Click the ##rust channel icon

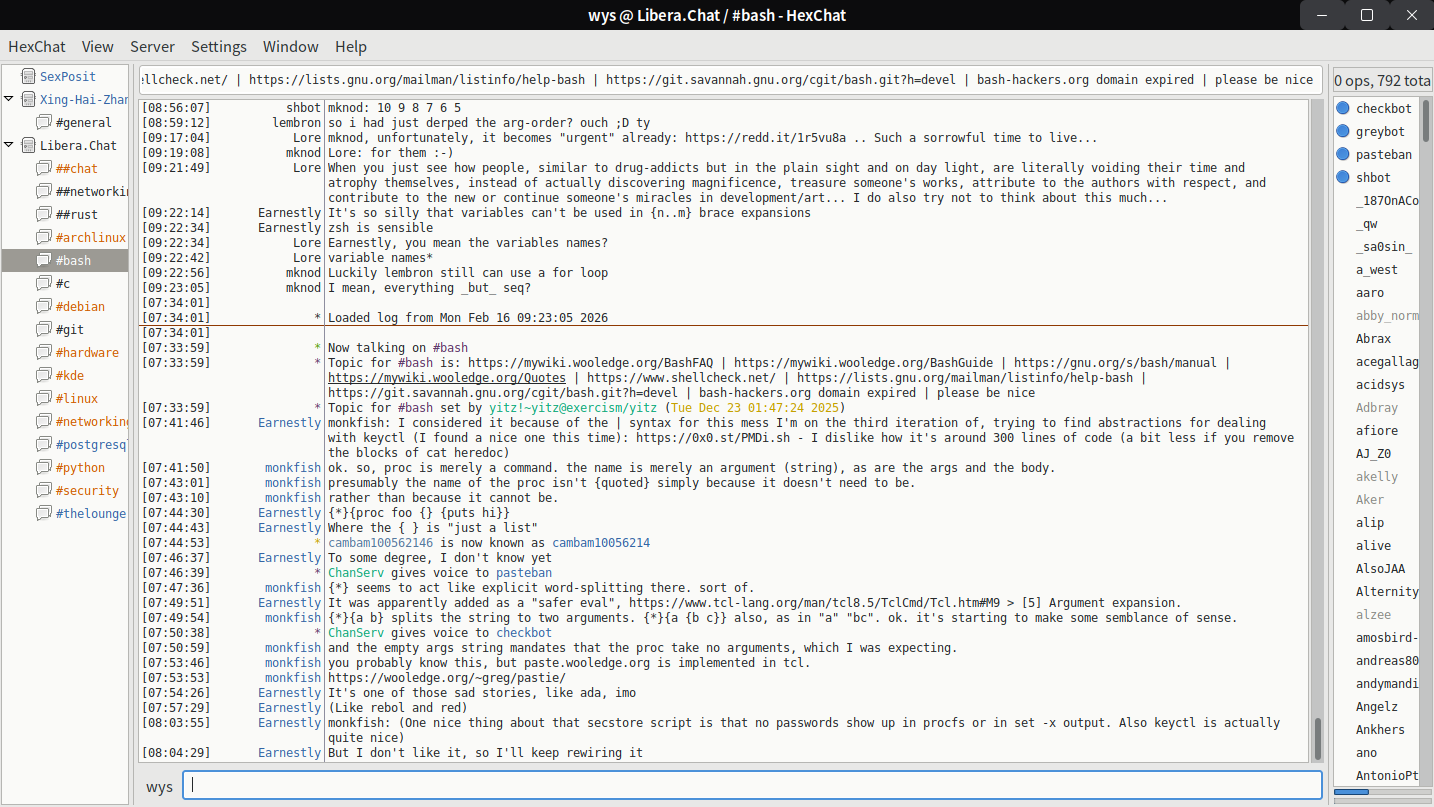[43, 214]
